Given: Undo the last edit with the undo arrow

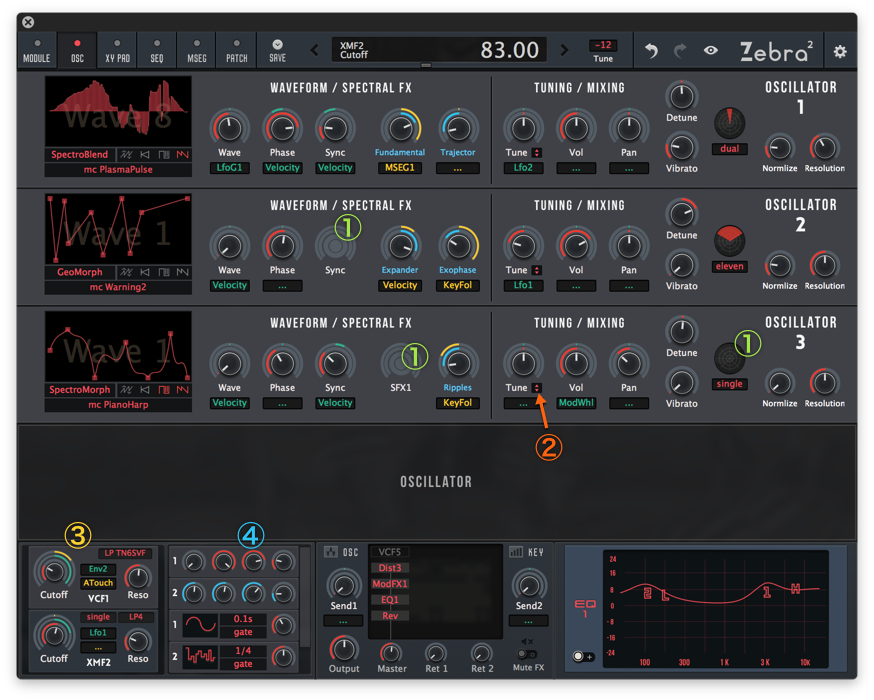Looking at the screenshot, I should click(x=651, y=51).
